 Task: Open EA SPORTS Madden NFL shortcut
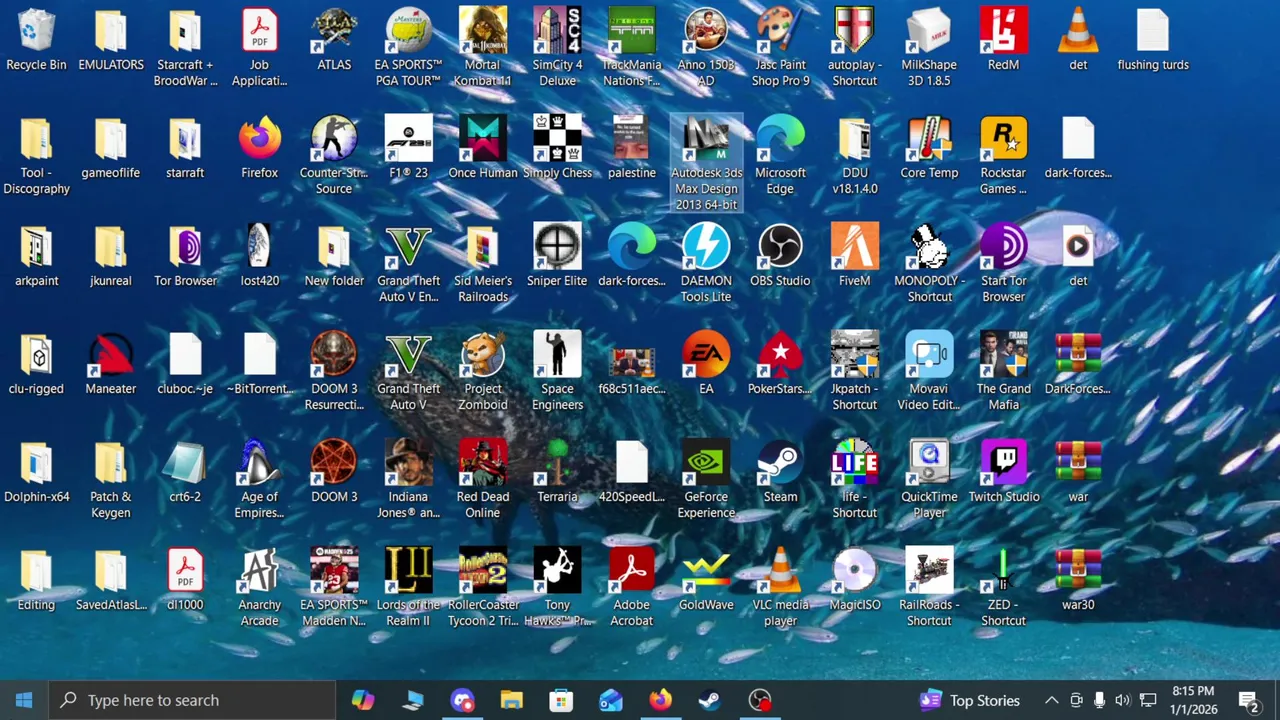(x=334, y=586)
